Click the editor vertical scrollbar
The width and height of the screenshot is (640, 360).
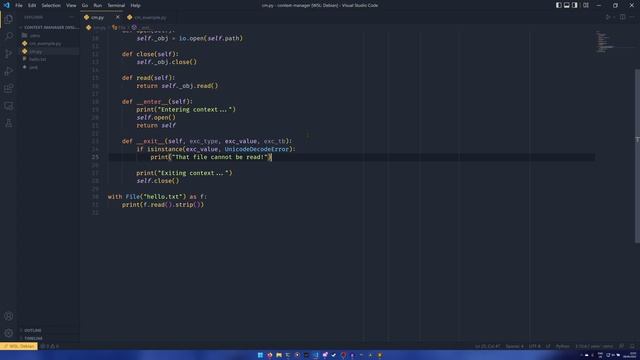[x=637, y=155]
